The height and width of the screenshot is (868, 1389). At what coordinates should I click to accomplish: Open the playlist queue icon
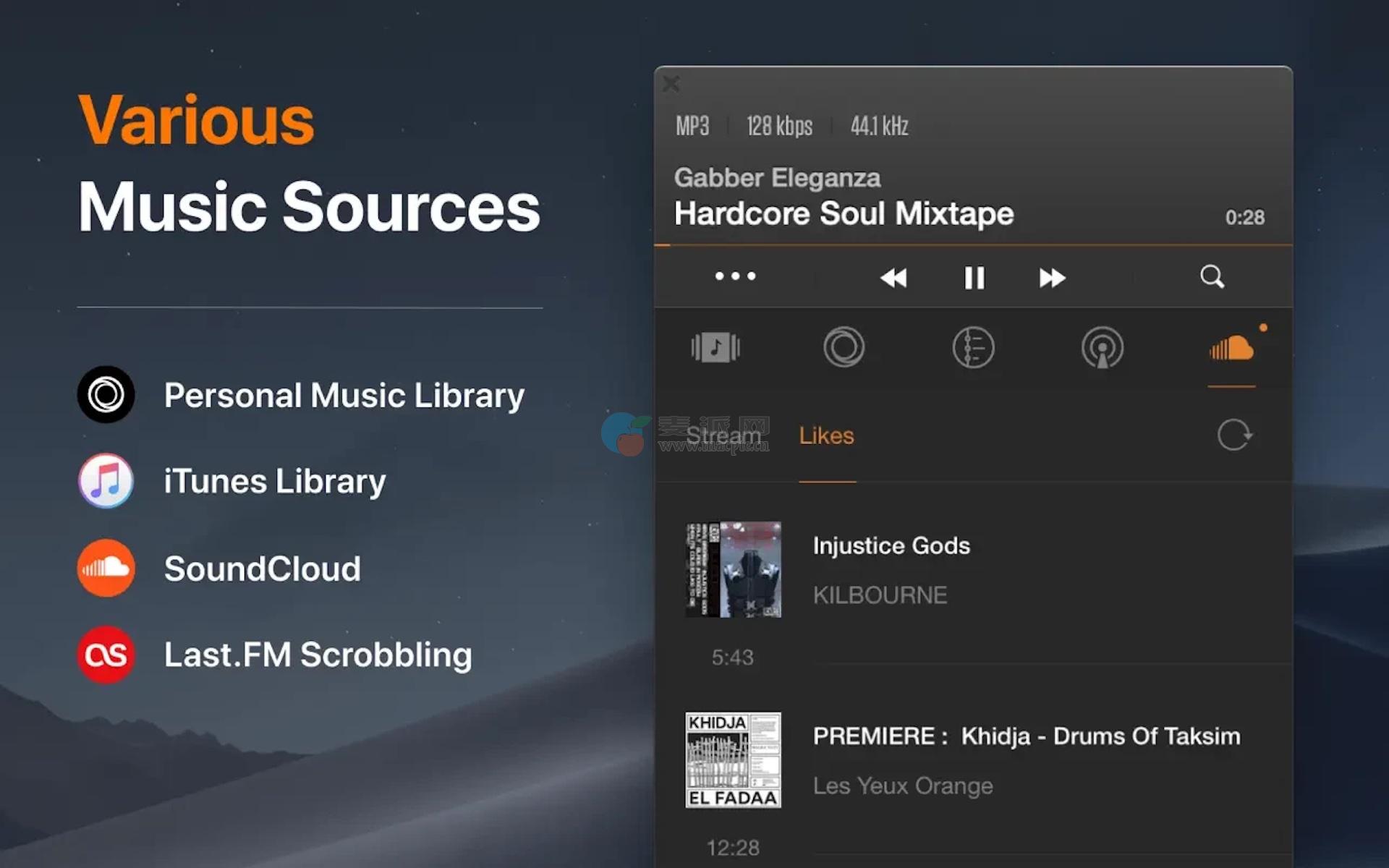pos(973,348)
